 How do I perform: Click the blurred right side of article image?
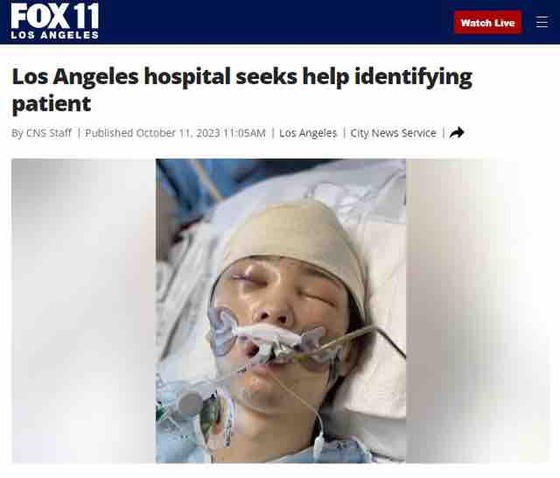pos(477,310)
